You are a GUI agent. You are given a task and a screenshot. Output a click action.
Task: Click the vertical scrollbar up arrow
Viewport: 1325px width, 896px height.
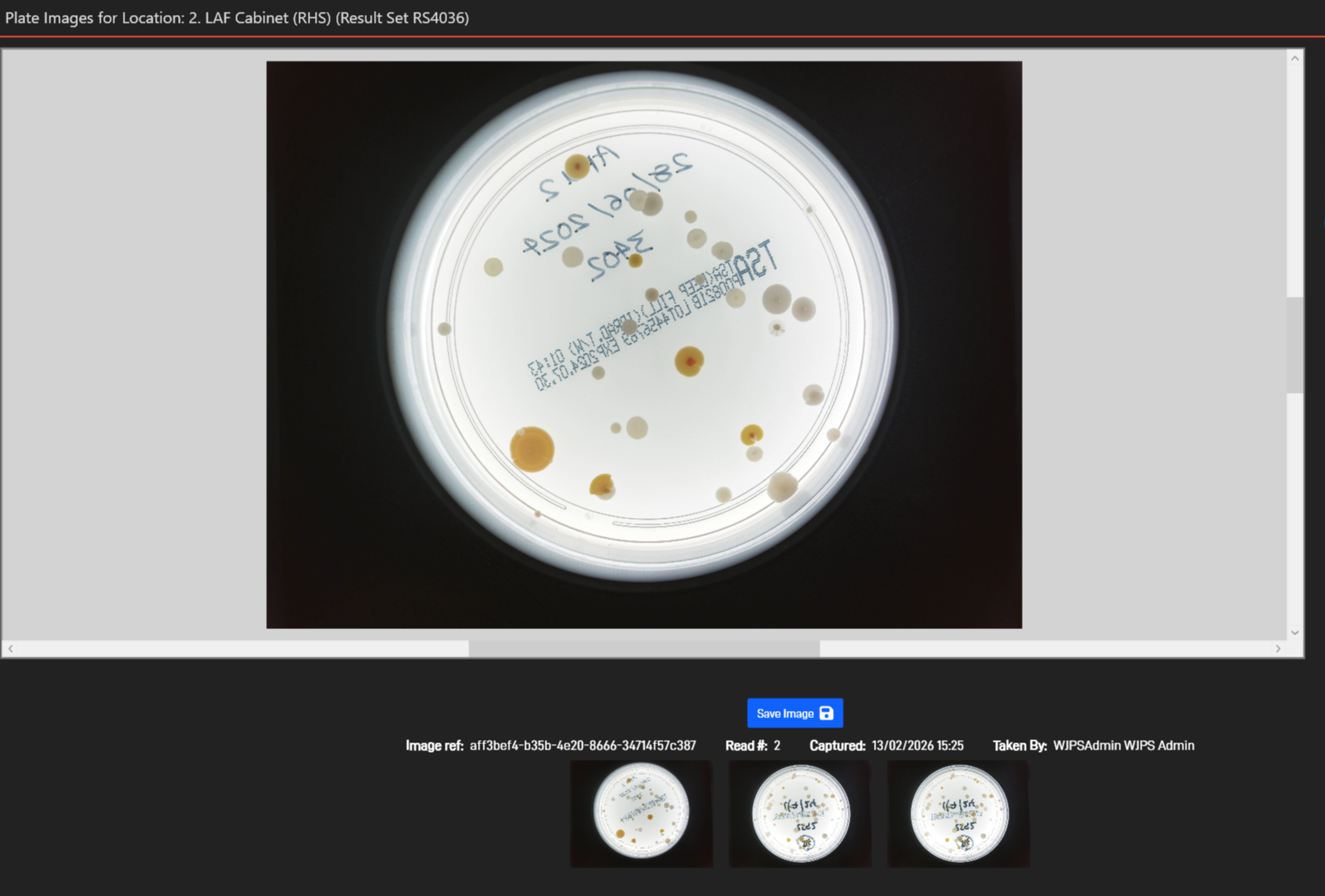pos(1295,58)
